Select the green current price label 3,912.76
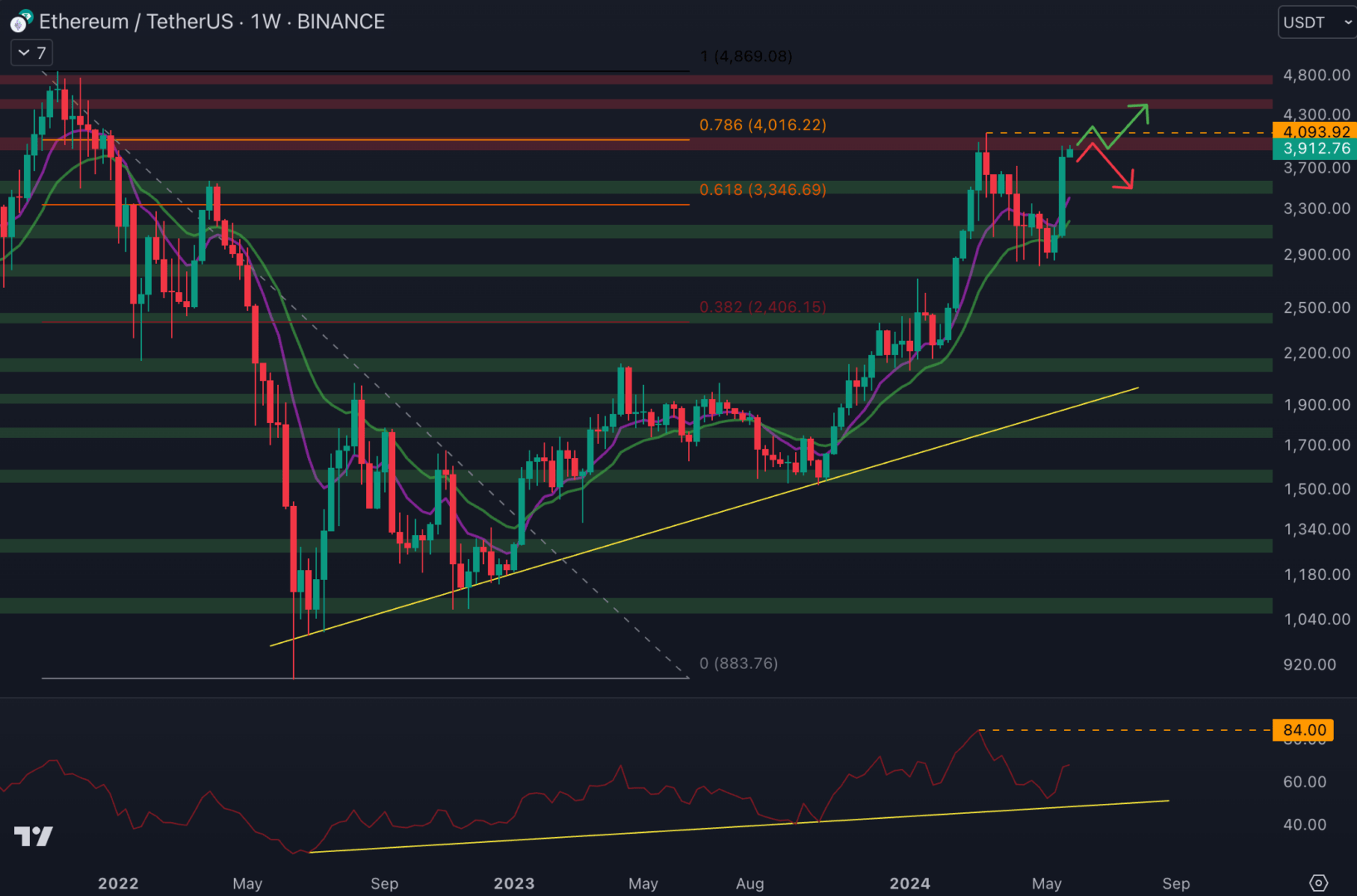The width and height of the screenshot is (1357, 896). pyautogui.click(x=1316, y=149)
